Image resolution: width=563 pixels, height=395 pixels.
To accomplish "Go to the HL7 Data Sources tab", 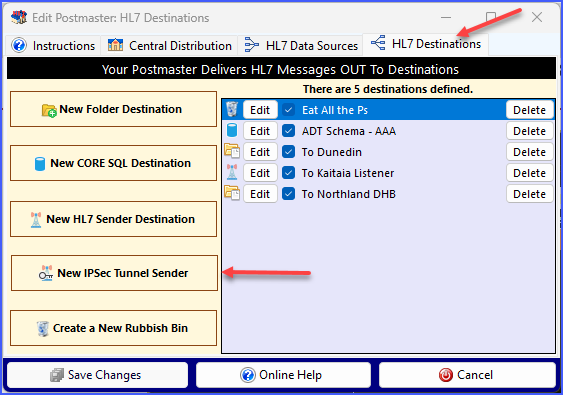I will [301, 46].
